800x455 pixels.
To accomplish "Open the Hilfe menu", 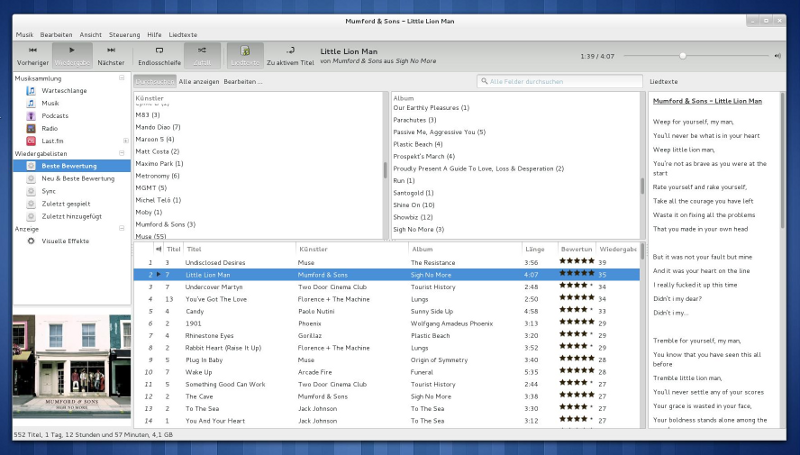I will [154, 35].
